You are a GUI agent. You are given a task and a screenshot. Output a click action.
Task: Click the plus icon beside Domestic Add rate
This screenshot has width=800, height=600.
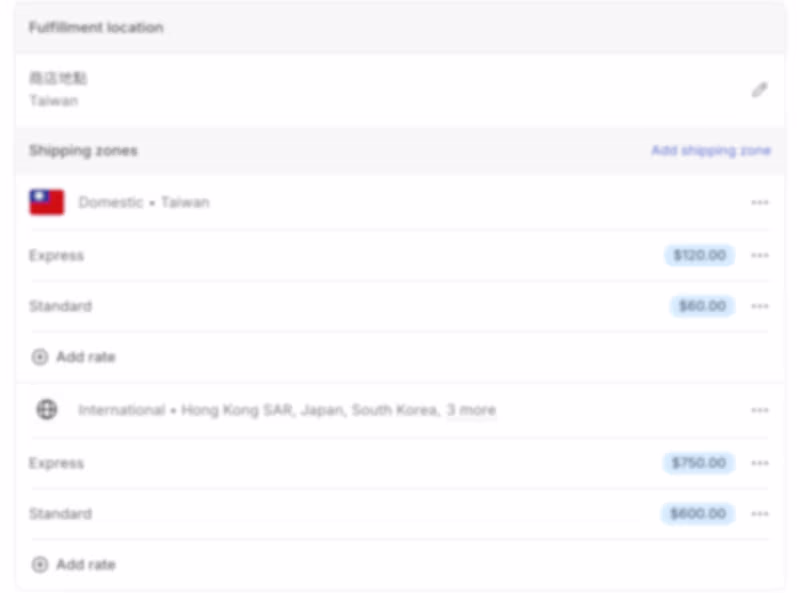pos(39,357)
